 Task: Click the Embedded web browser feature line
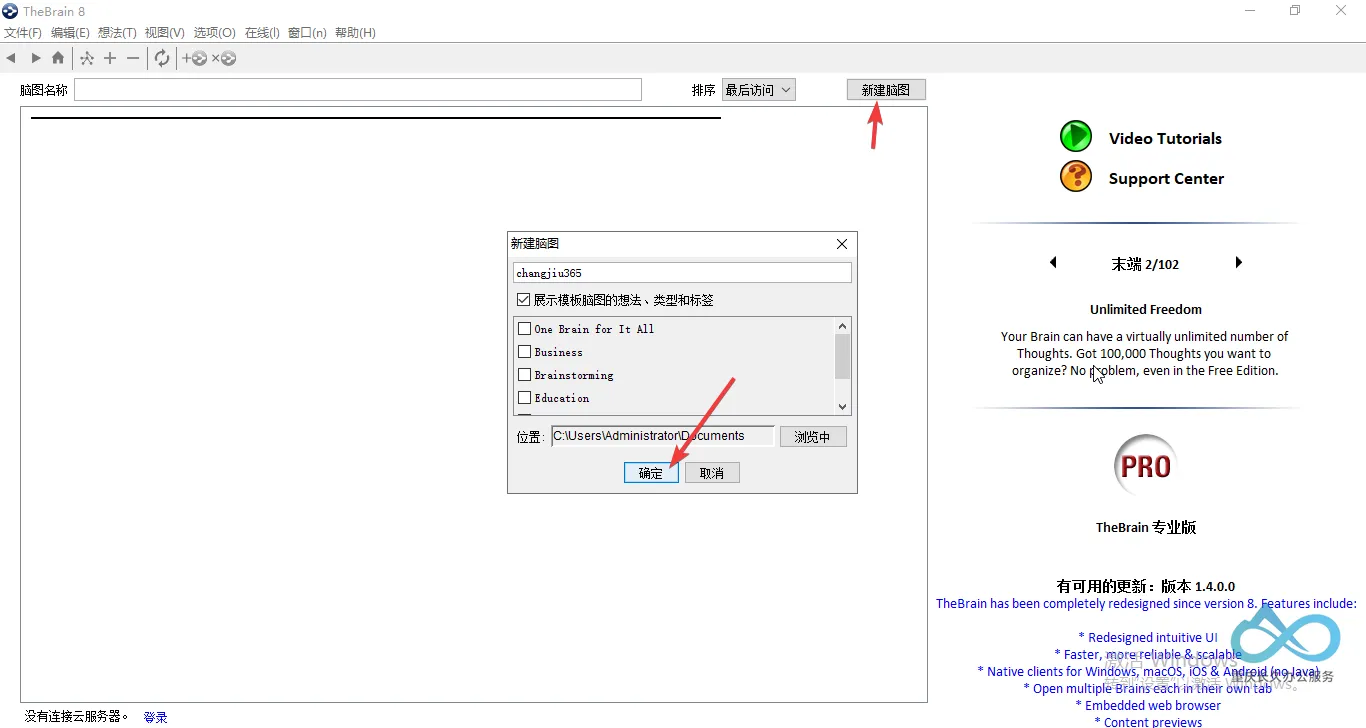pyautogui.click(x=1148, y=706)
